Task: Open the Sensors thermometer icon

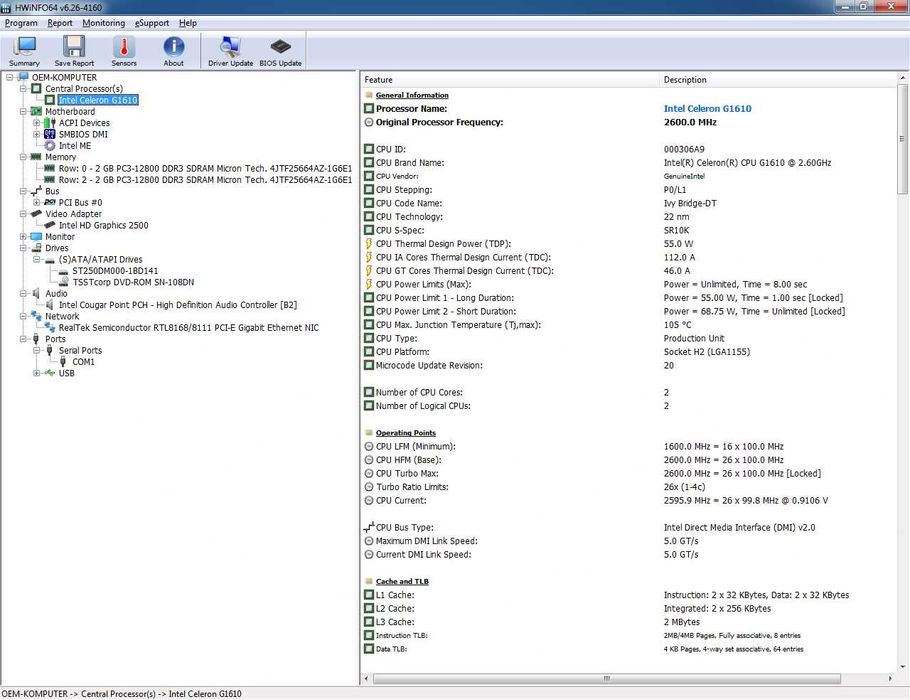Action: [124, 51]
